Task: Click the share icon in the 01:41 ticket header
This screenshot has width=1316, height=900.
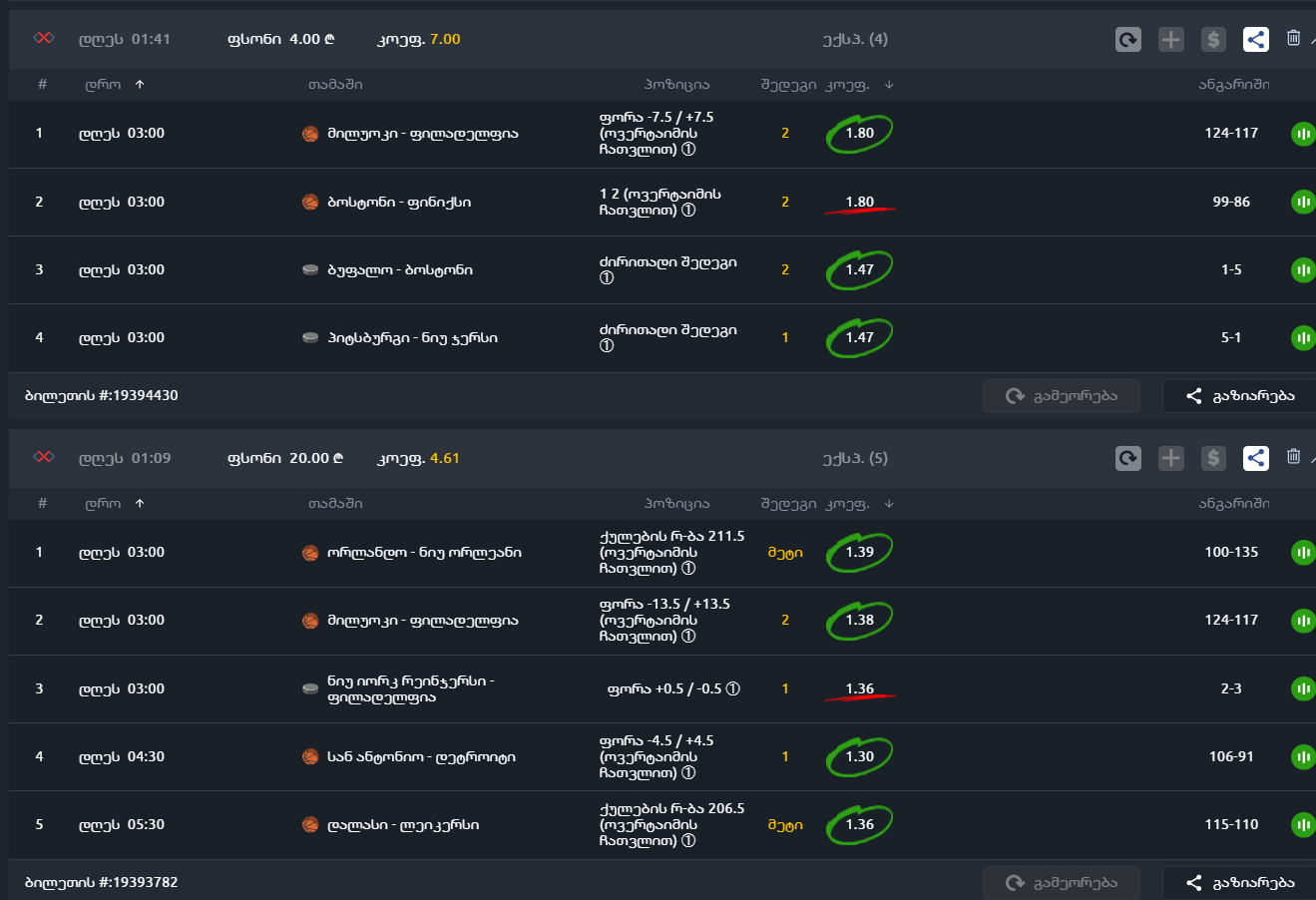Action: pos(1256,40)
